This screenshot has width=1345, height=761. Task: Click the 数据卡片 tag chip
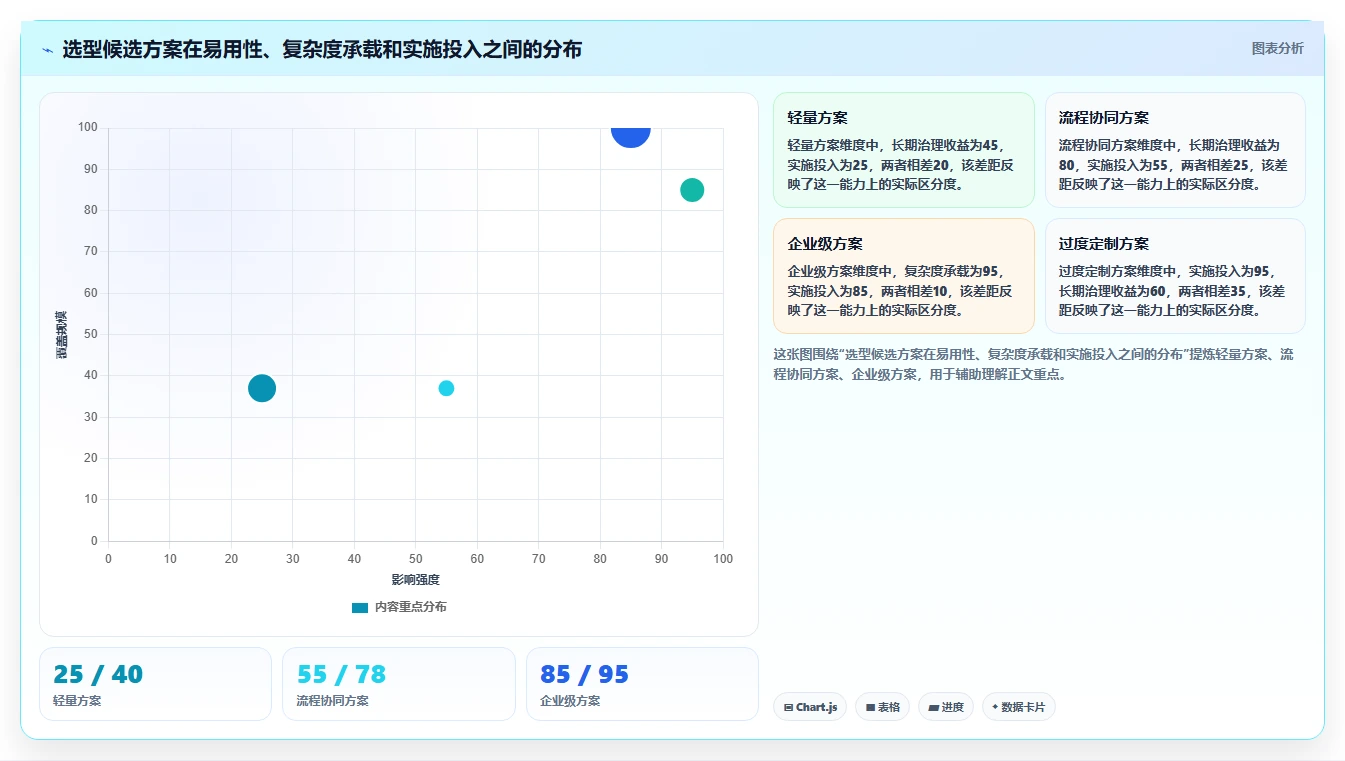(x=1018, y=707)
